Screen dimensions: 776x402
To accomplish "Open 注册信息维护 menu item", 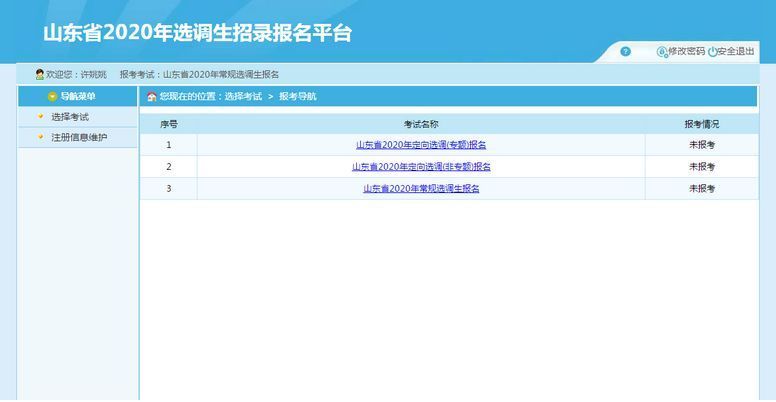I will pos(79,138).
